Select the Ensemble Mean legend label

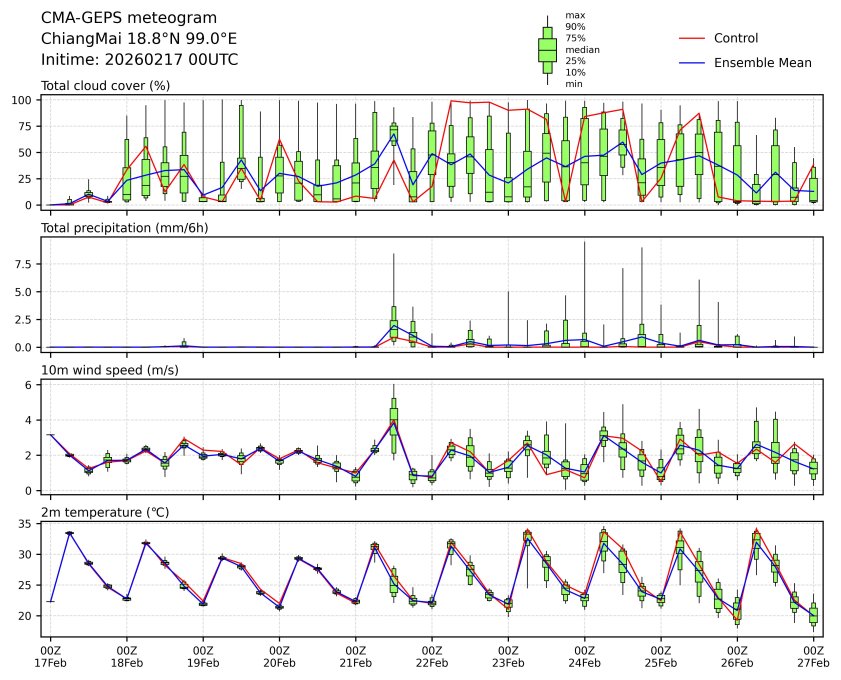pos(762,62)
